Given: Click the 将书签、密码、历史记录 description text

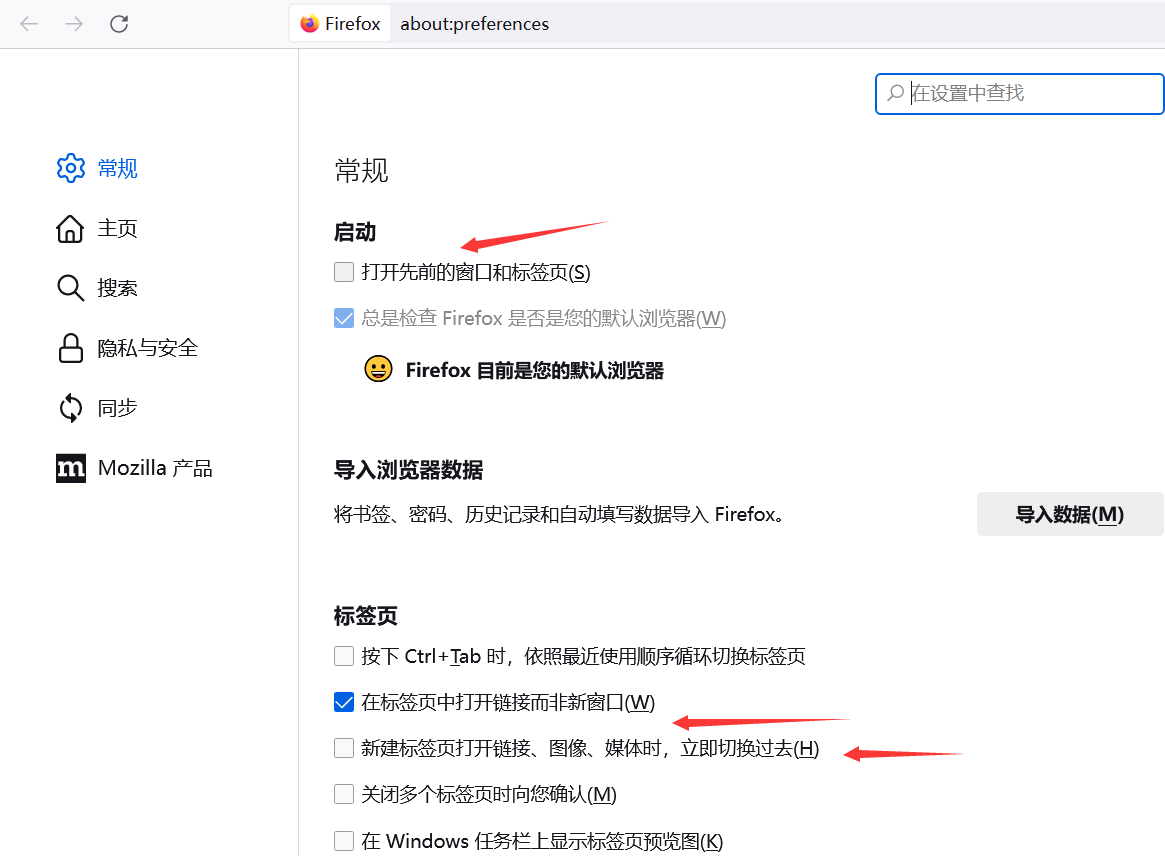Looking at the screenshot, I should coord(561,514).
